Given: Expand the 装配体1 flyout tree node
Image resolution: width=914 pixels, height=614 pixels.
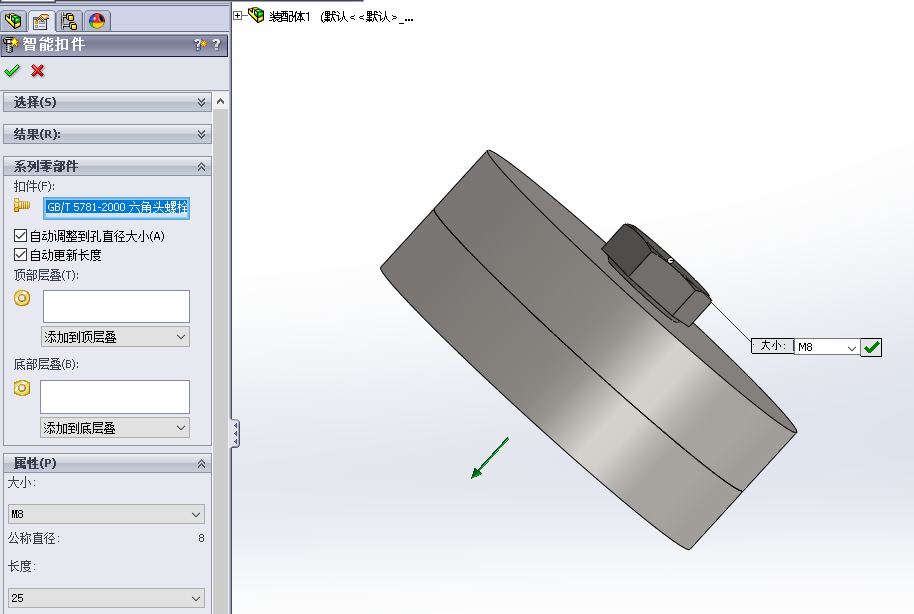Looking at the screenshot, I should [x=237, y=16].
